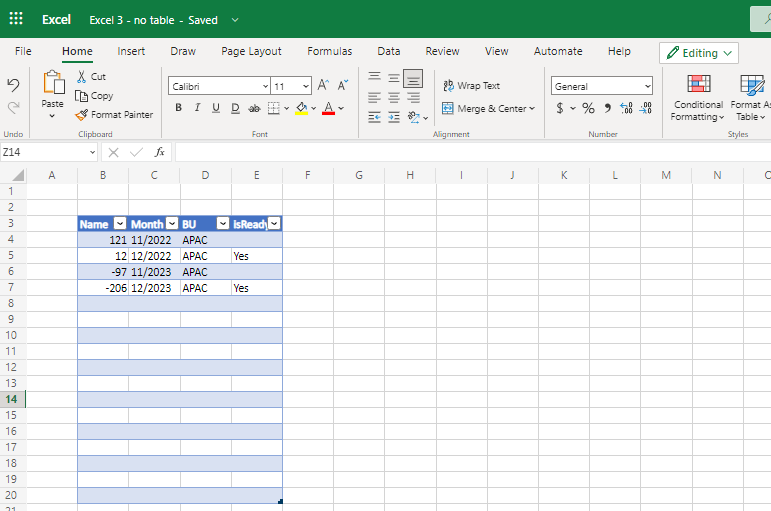Screen dimensions: 771x511
Task: Toggle Wrap Text for cells
Action: pos(471,86)
